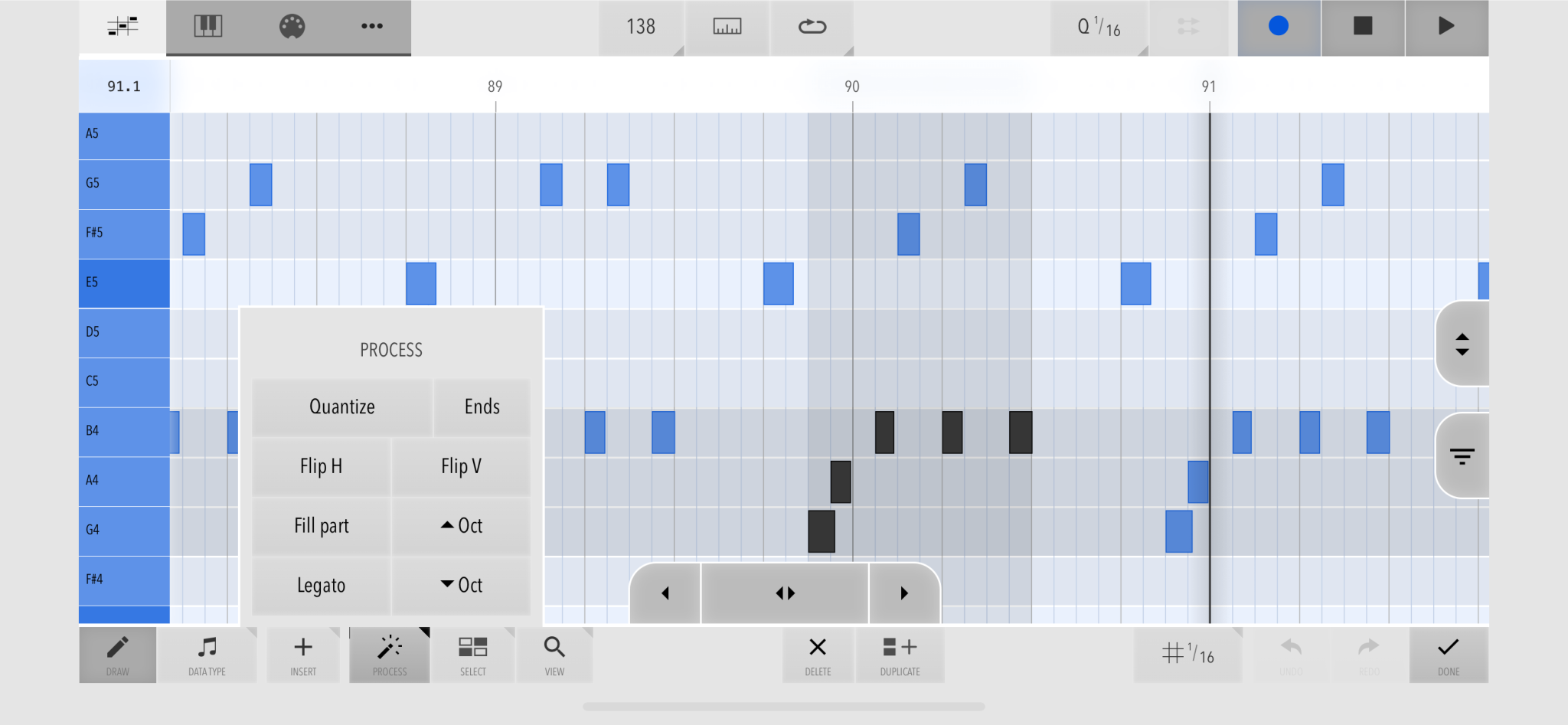
Task: Open the Insert options menu
Action: [x=303, y=655]
